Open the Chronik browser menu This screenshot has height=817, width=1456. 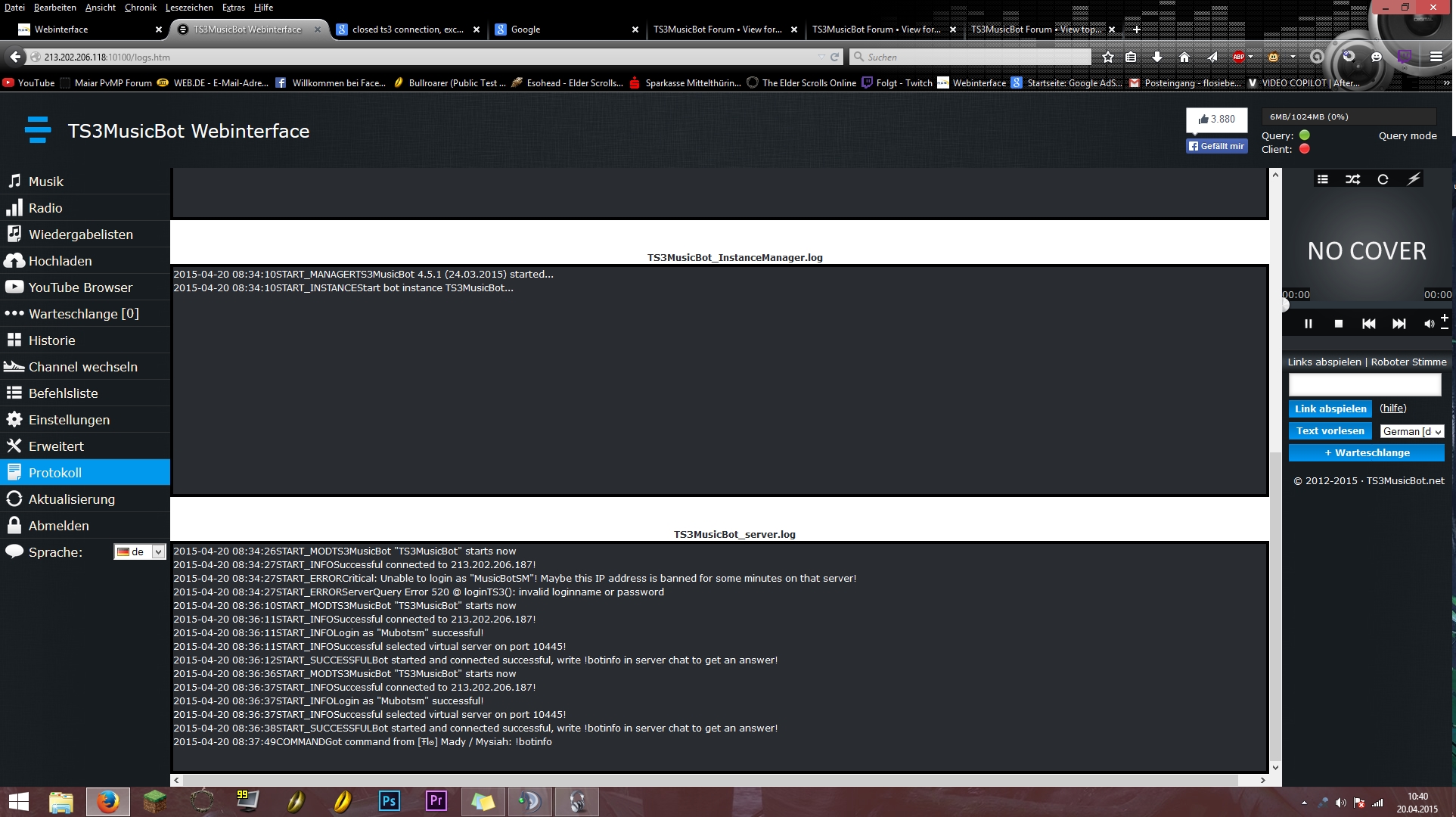140,8
